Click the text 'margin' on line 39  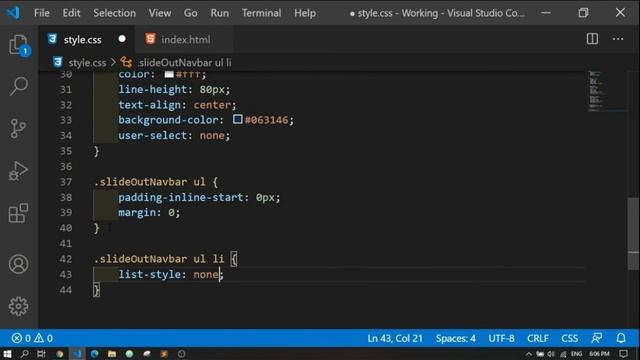coord(137,213)
